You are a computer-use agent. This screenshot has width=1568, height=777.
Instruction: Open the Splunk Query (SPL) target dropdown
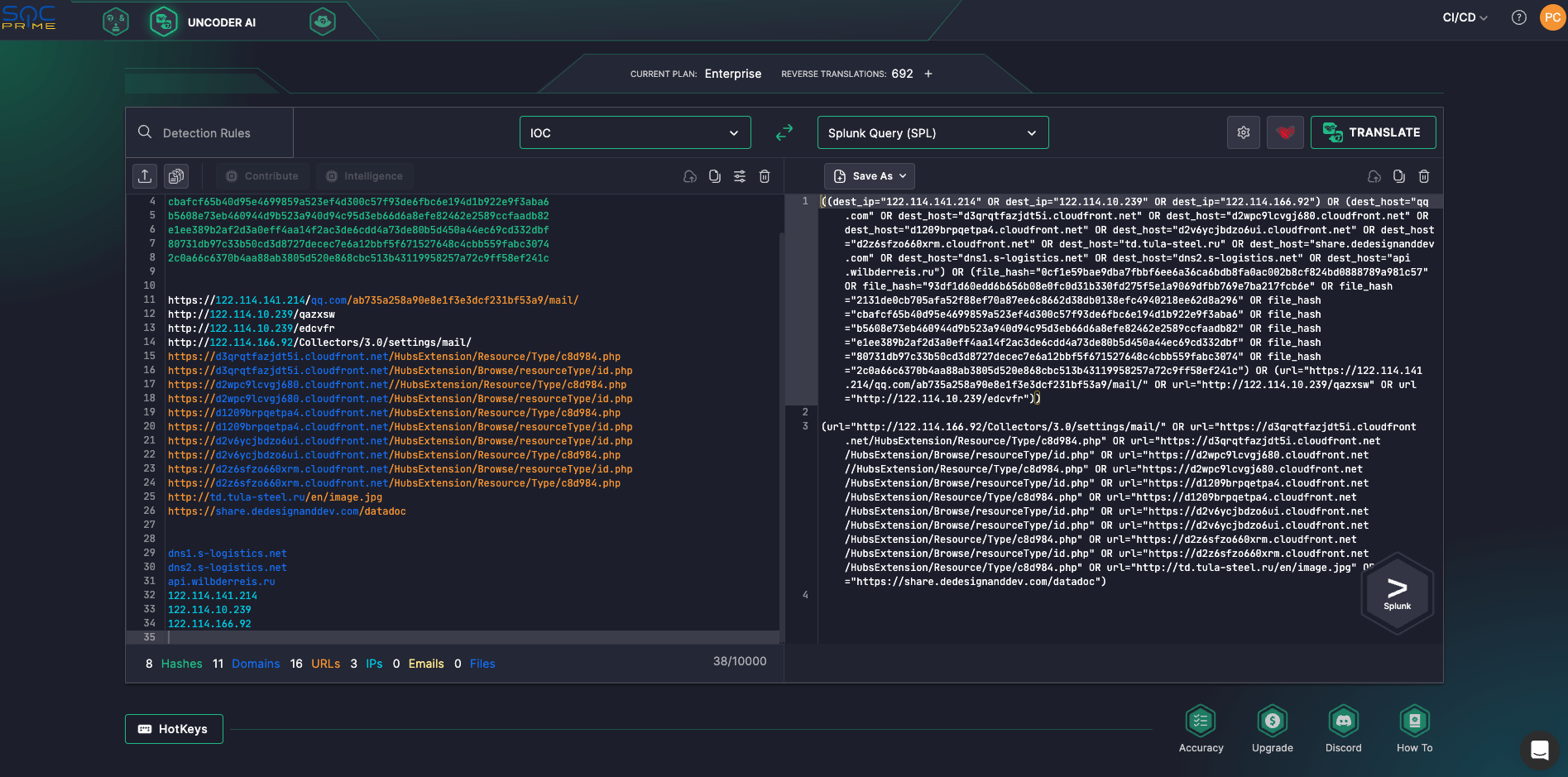point(932,132)
